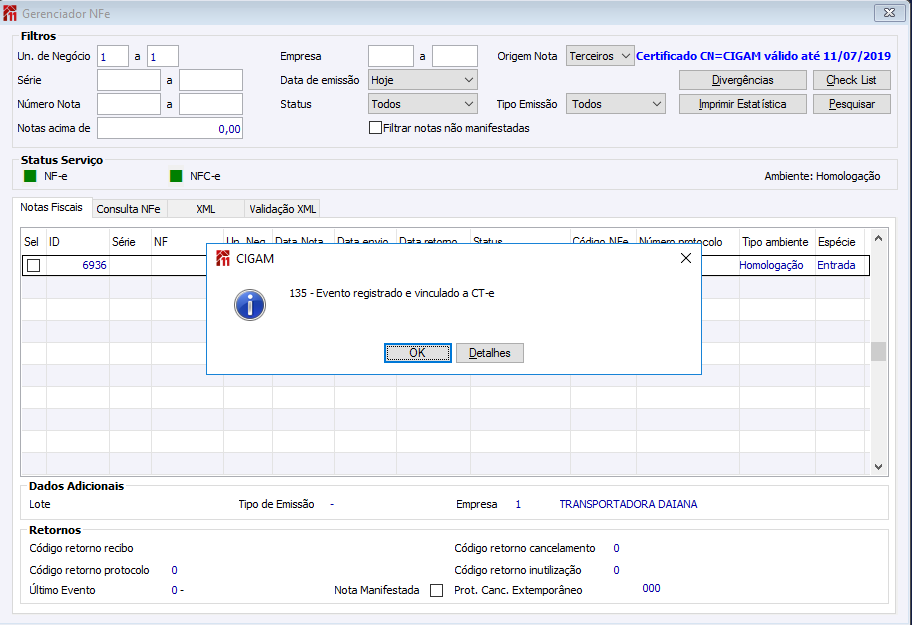Image resolution: width=912 pixels, height=625 pixels.
Task: Click the green NFC-e service status indicator
Action: pos(176,176)
